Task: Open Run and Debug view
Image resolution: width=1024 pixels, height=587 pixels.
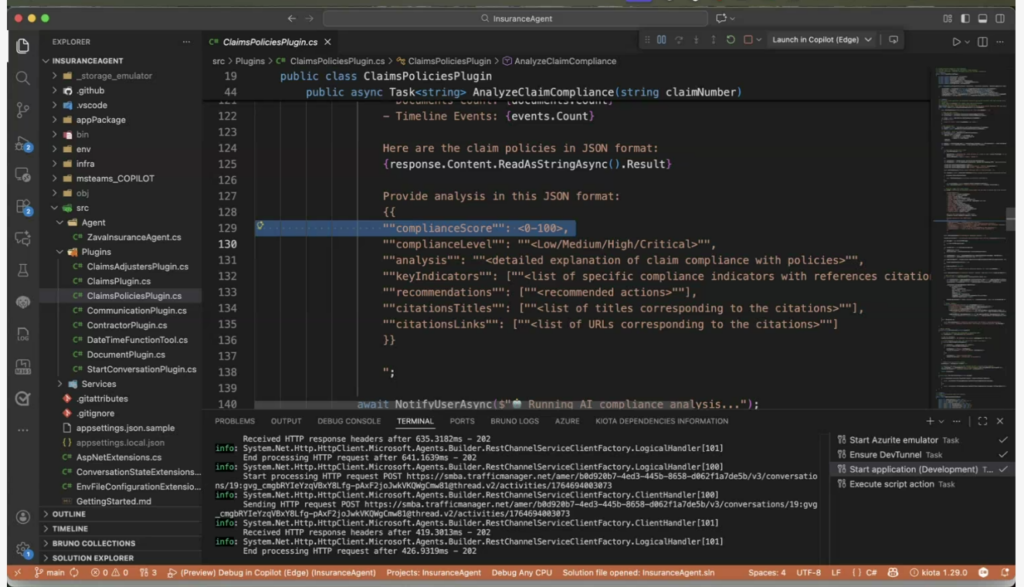Action: point(22,144)
